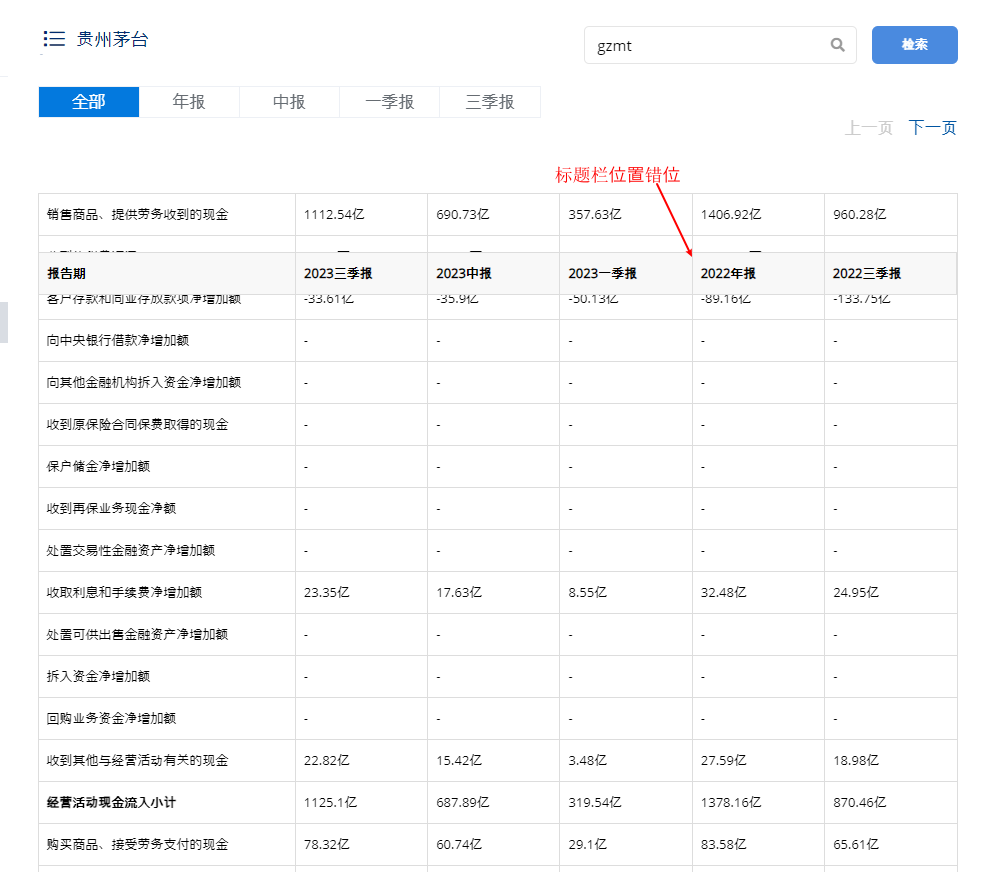Image resolution: width=1005 pixels, height=872 pixels.
Task: Go to next page via 下一页
Action: 933,128
